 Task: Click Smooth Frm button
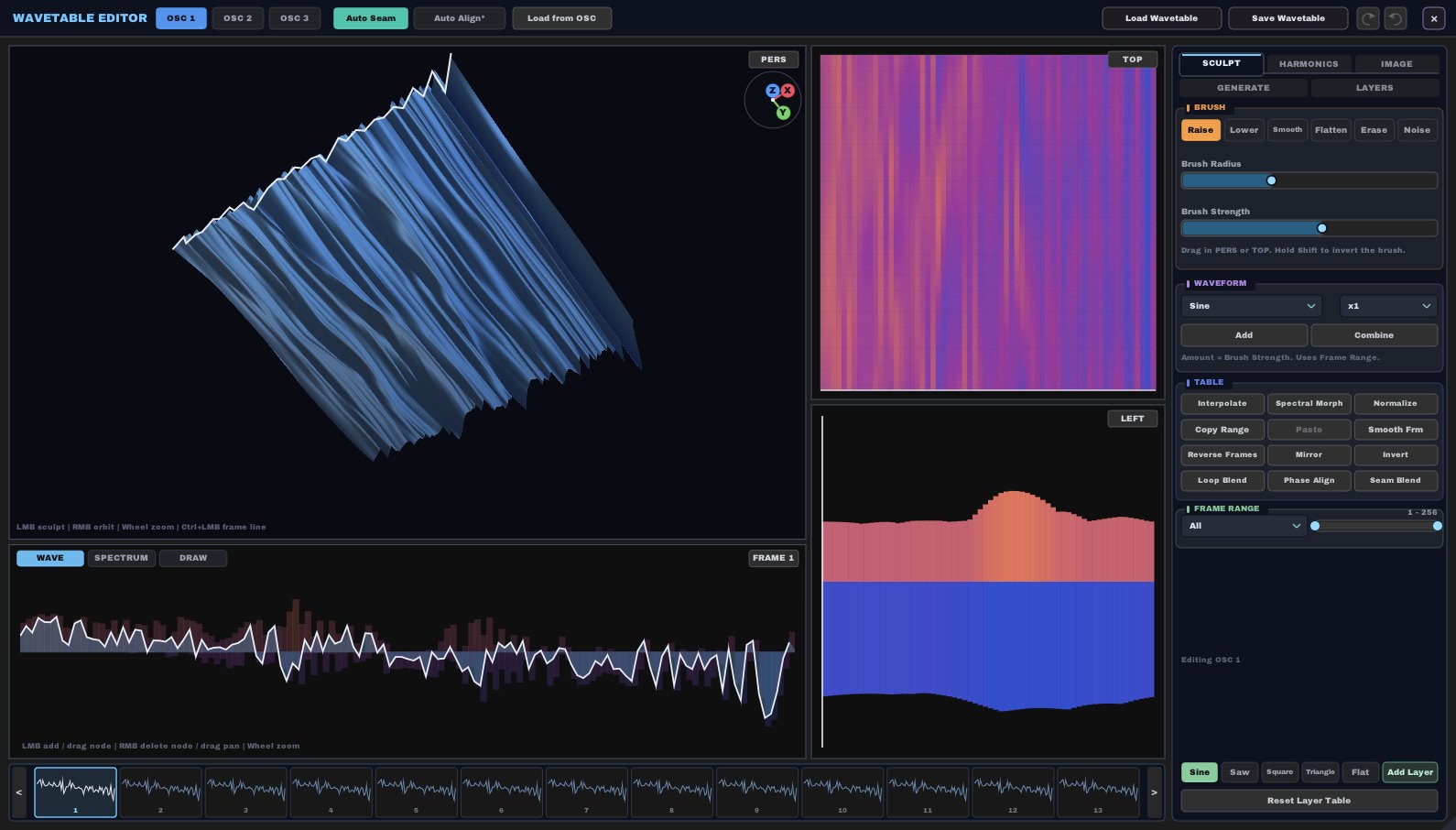tap(1396, 430)
